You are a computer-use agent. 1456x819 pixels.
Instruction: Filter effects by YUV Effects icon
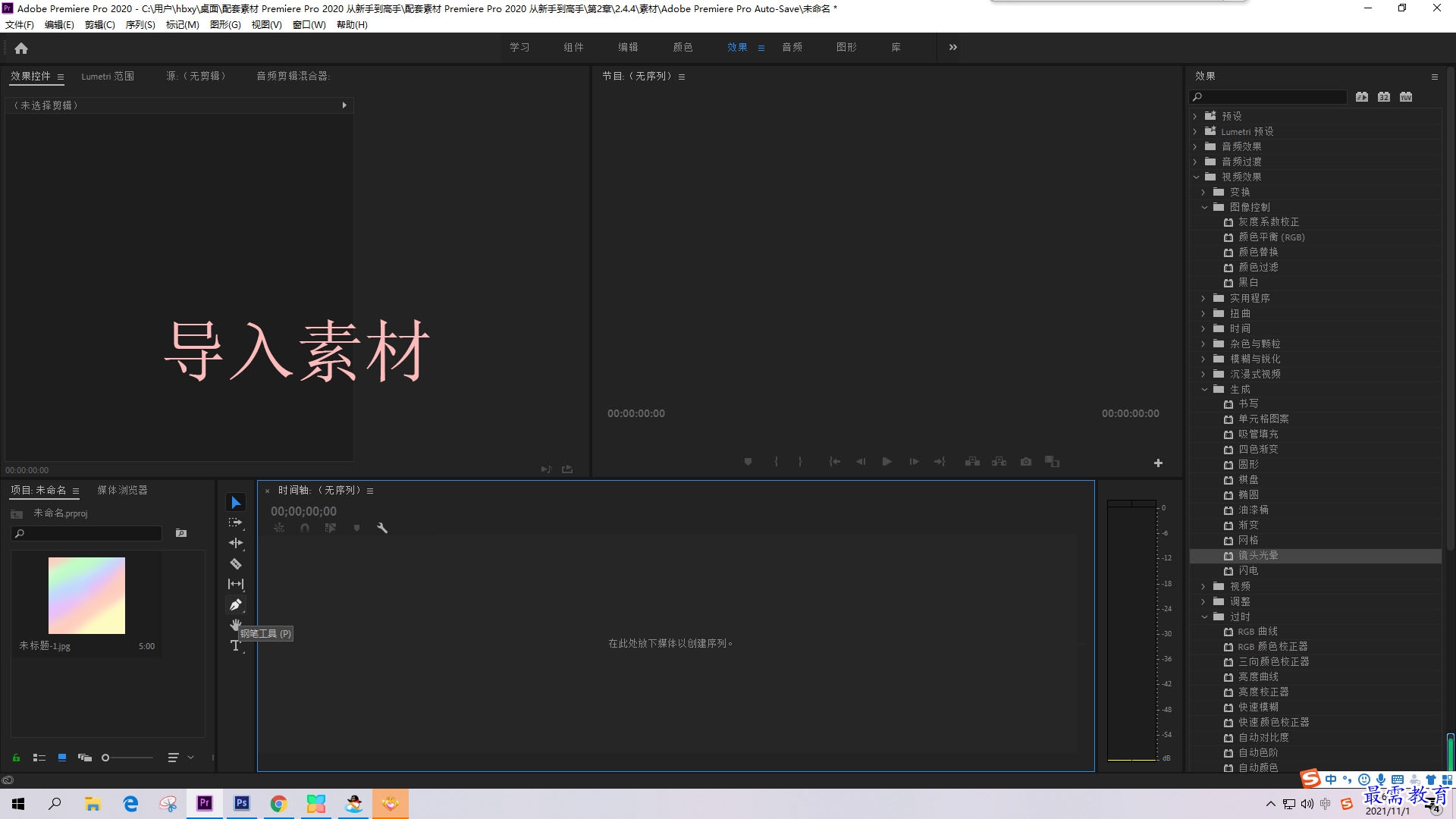(x=1406, y=97)
